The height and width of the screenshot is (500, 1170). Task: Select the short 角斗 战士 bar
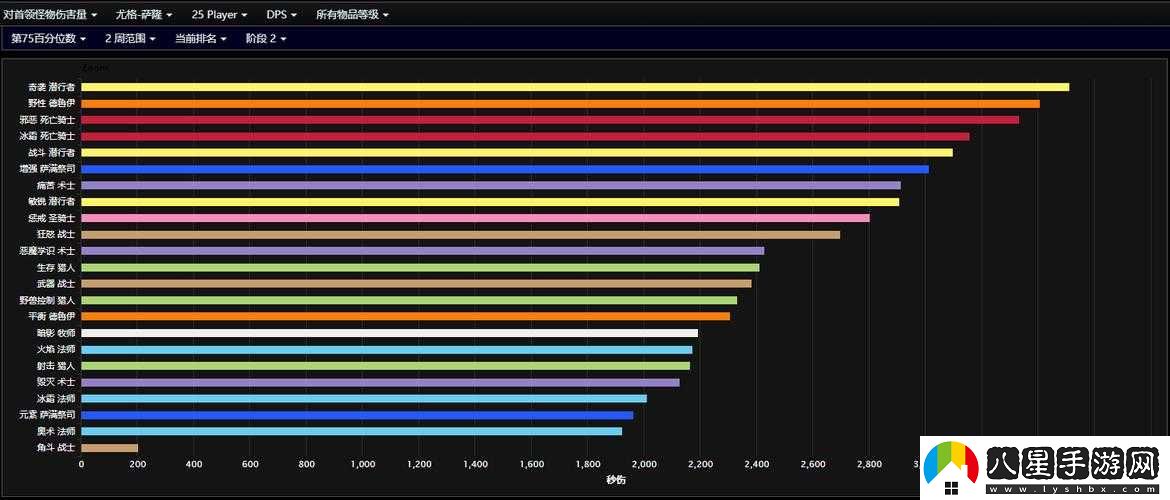(x=109, y=447)
